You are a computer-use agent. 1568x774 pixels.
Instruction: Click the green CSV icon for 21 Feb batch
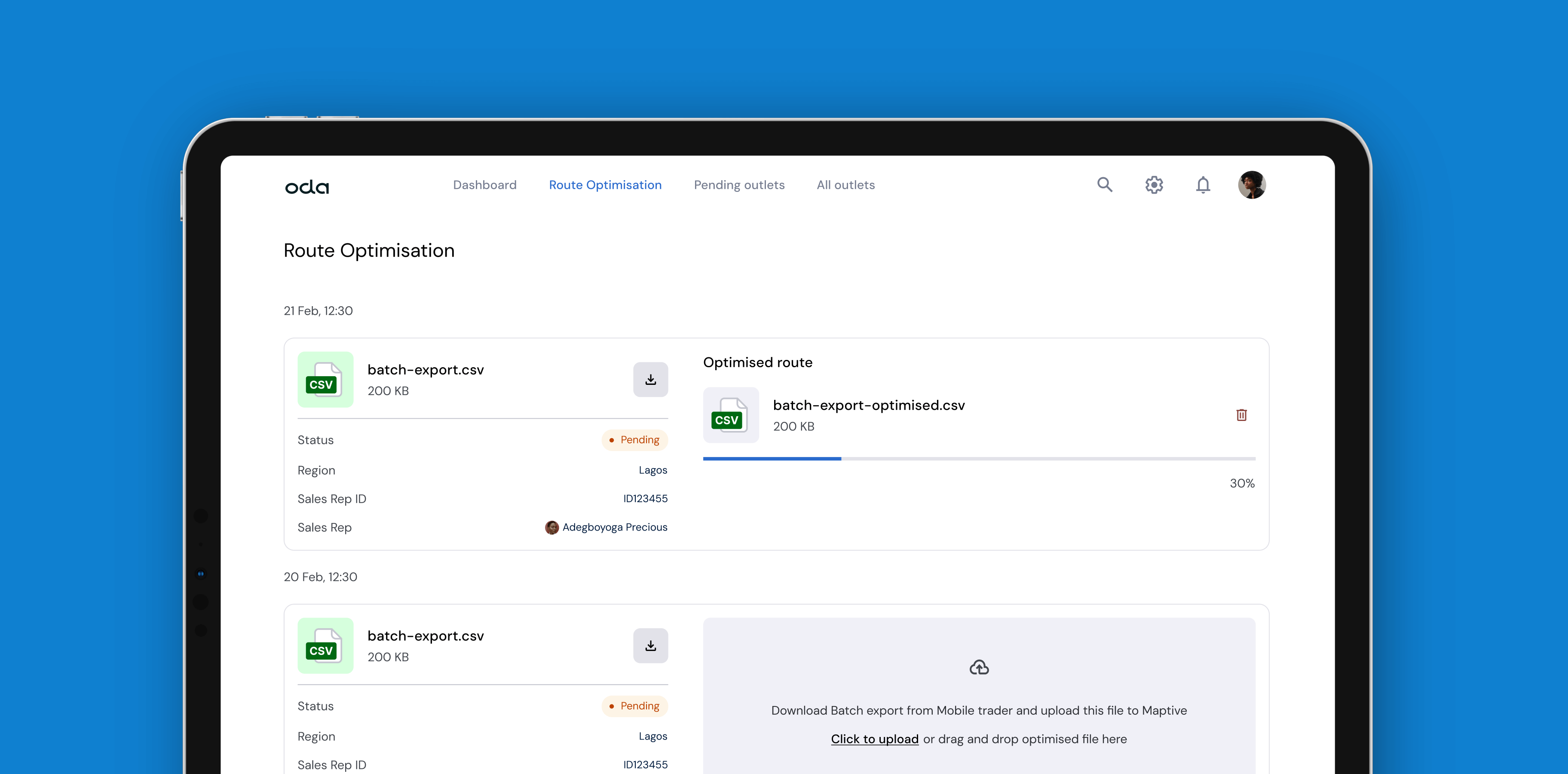[325, 379]
